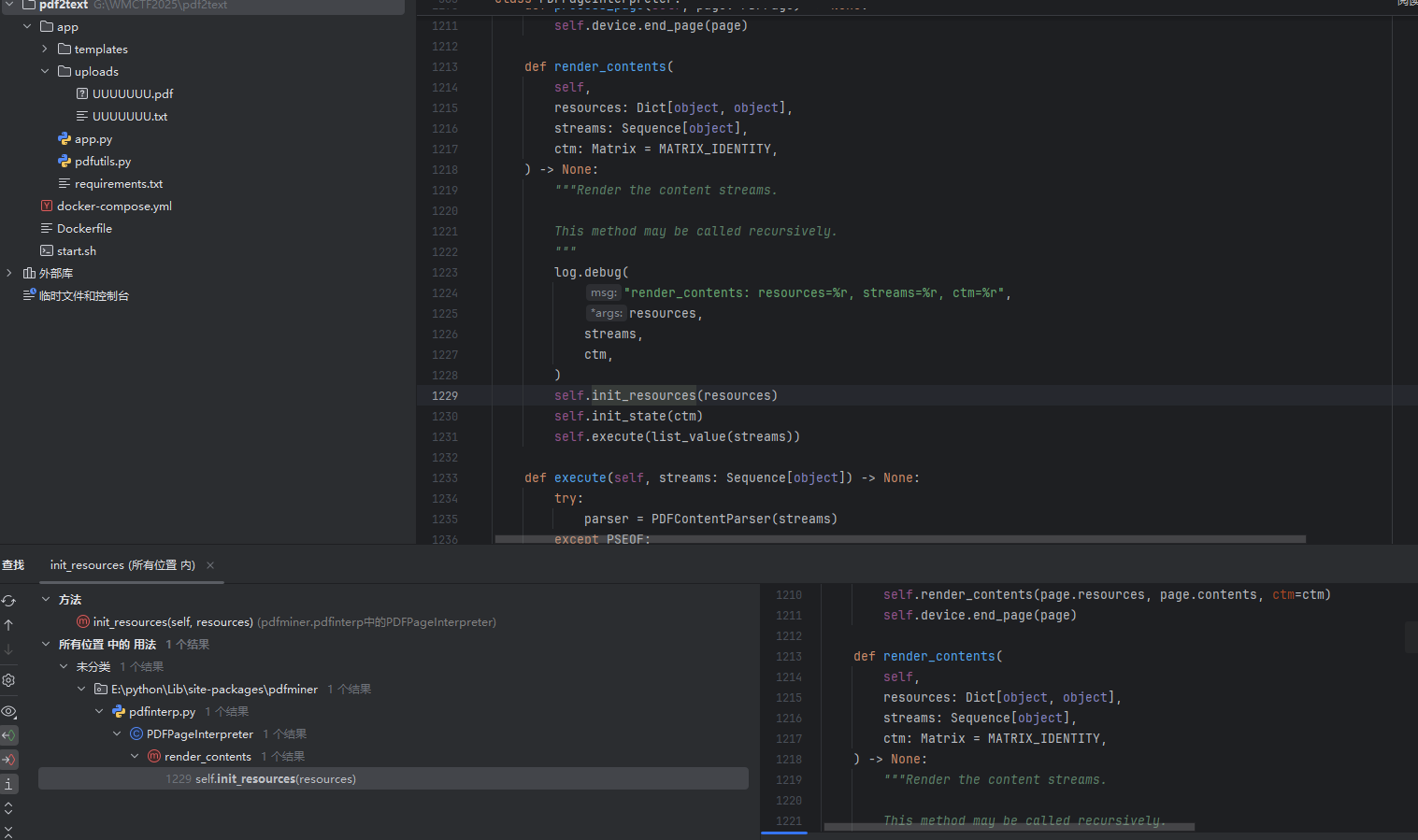Screen dimensions: 1418x840
Task: Click the editor horizontal scrollbar
Action: tap(900, 539)
